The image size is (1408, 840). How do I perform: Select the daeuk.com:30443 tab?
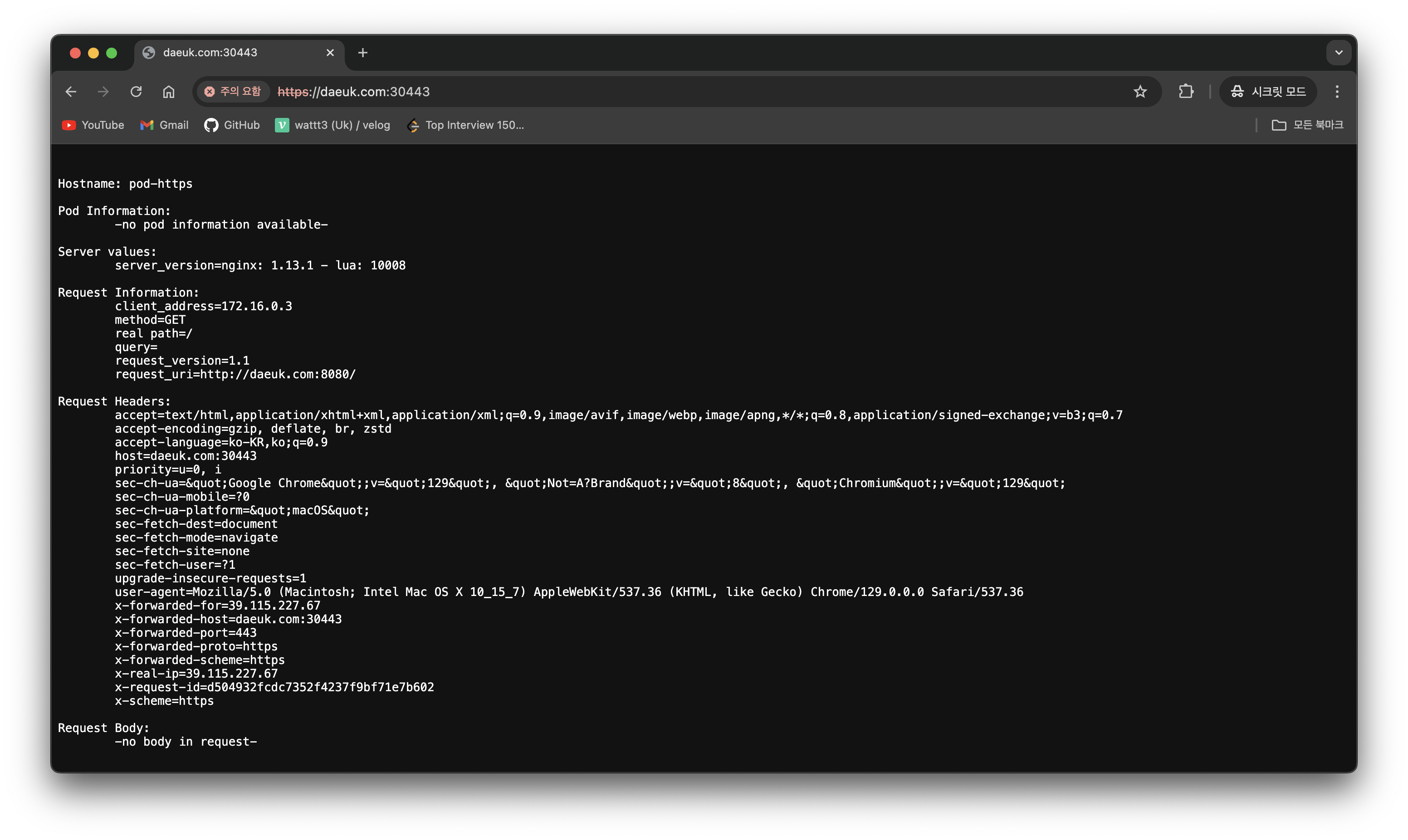click(x=226, y=53)
